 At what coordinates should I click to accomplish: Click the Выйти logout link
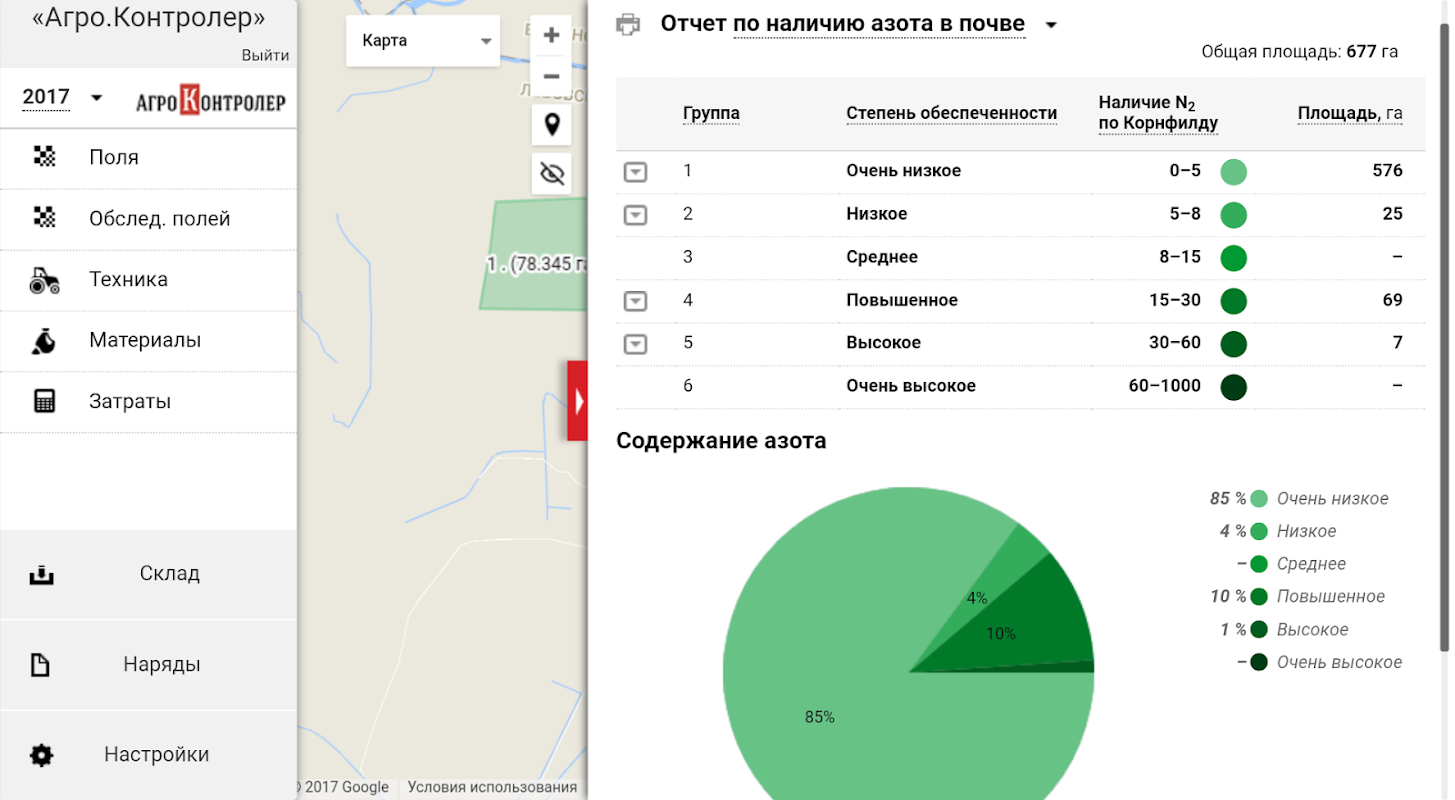(265, 56)
